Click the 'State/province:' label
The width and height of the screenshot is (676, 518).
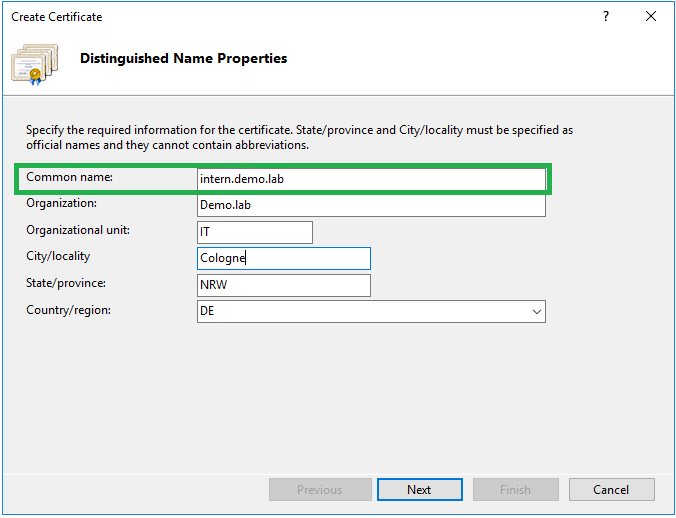tap(66, 283)
